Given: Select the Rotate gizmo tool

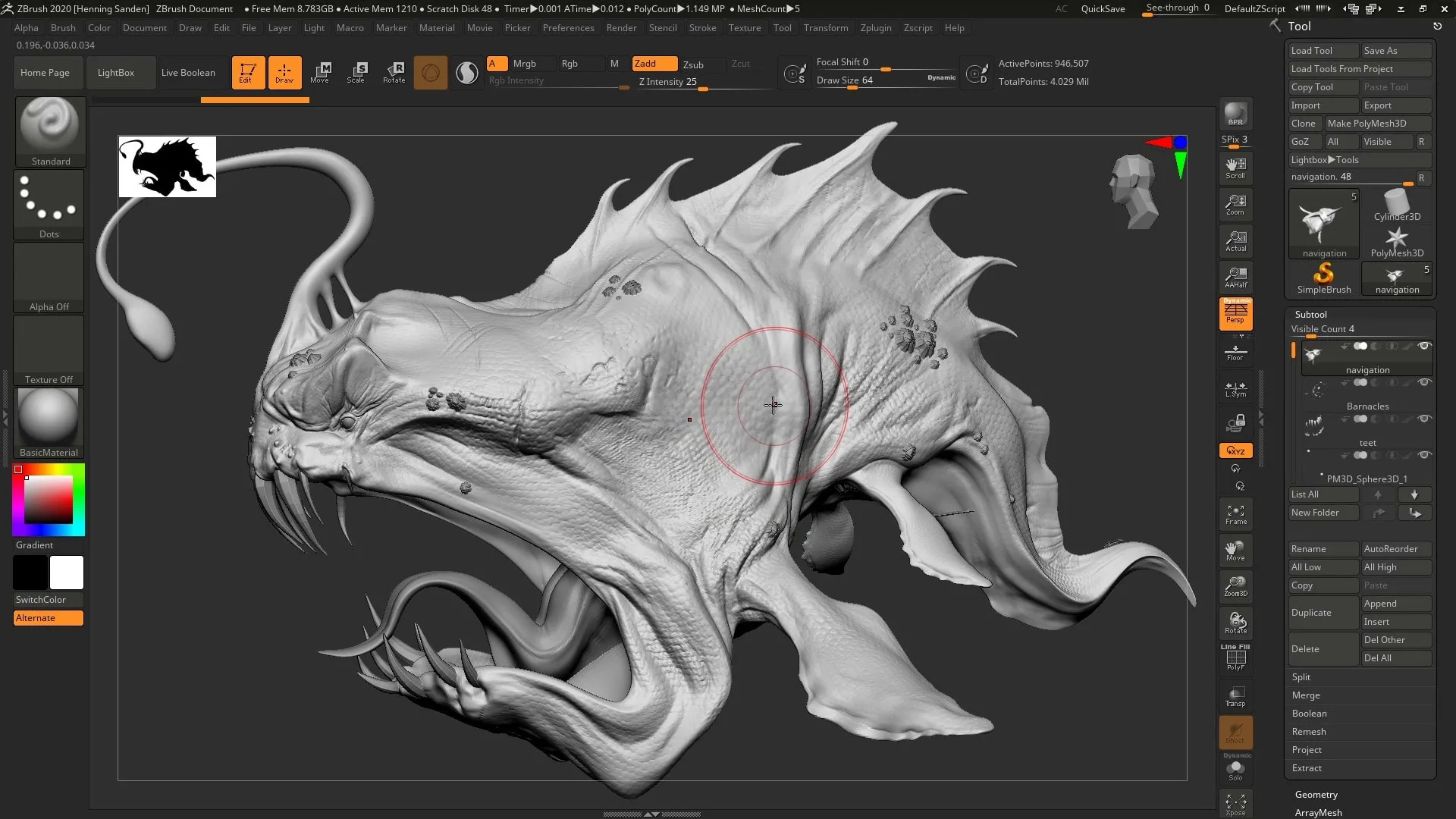Looking at the screenshot, I should point(394,73).
